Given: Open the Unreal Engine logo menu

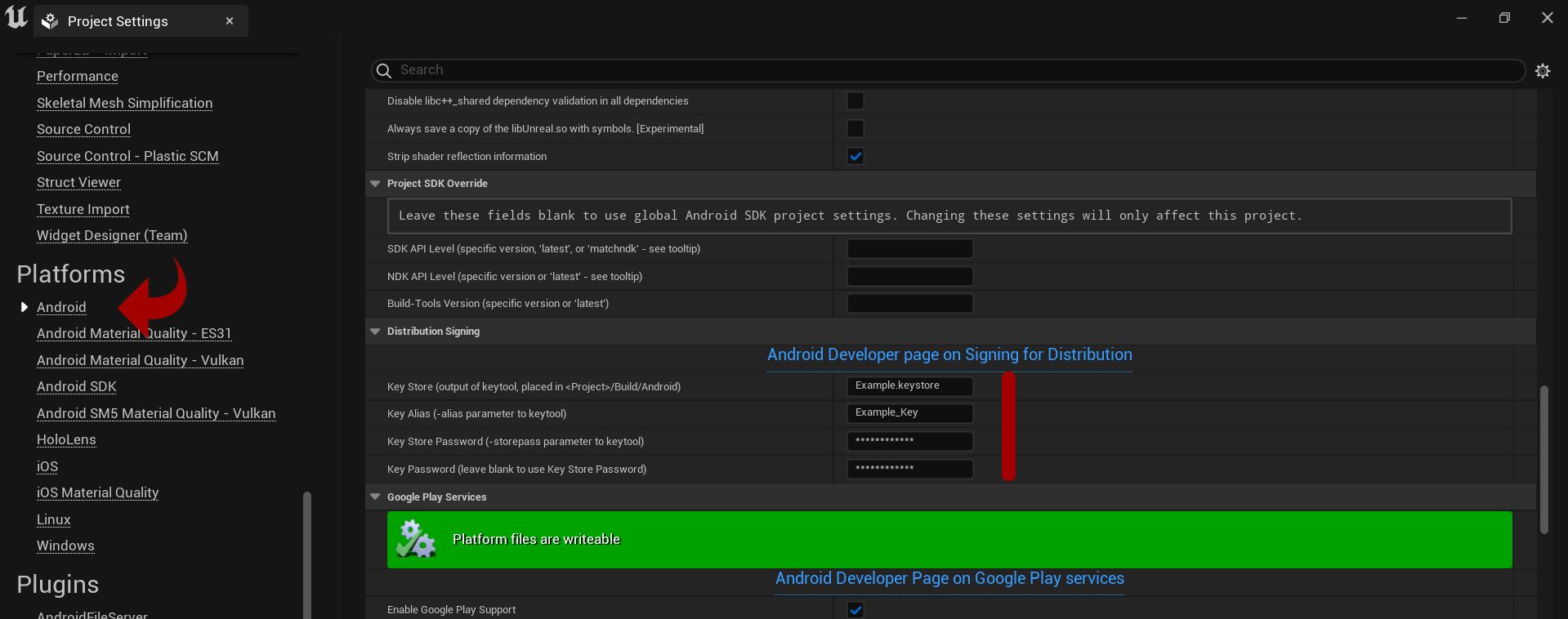Looking at the screenshot, I should coord(16,18).
